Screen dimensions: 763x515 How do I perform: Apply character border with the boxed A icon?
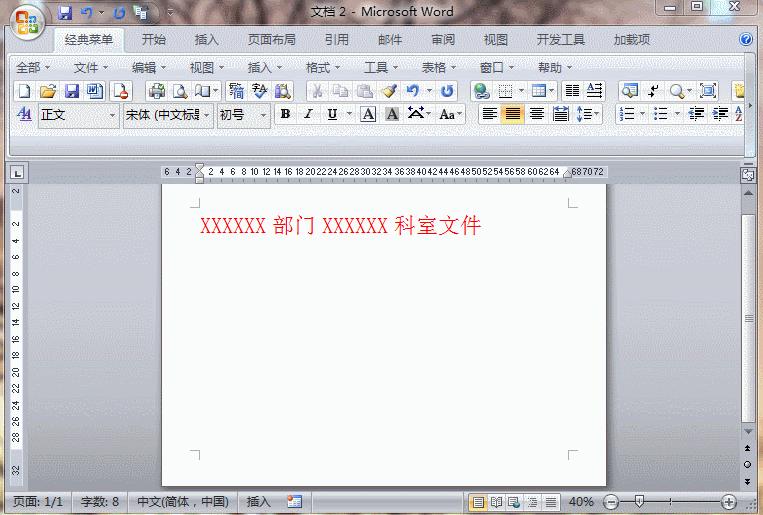tap(368, 115)
